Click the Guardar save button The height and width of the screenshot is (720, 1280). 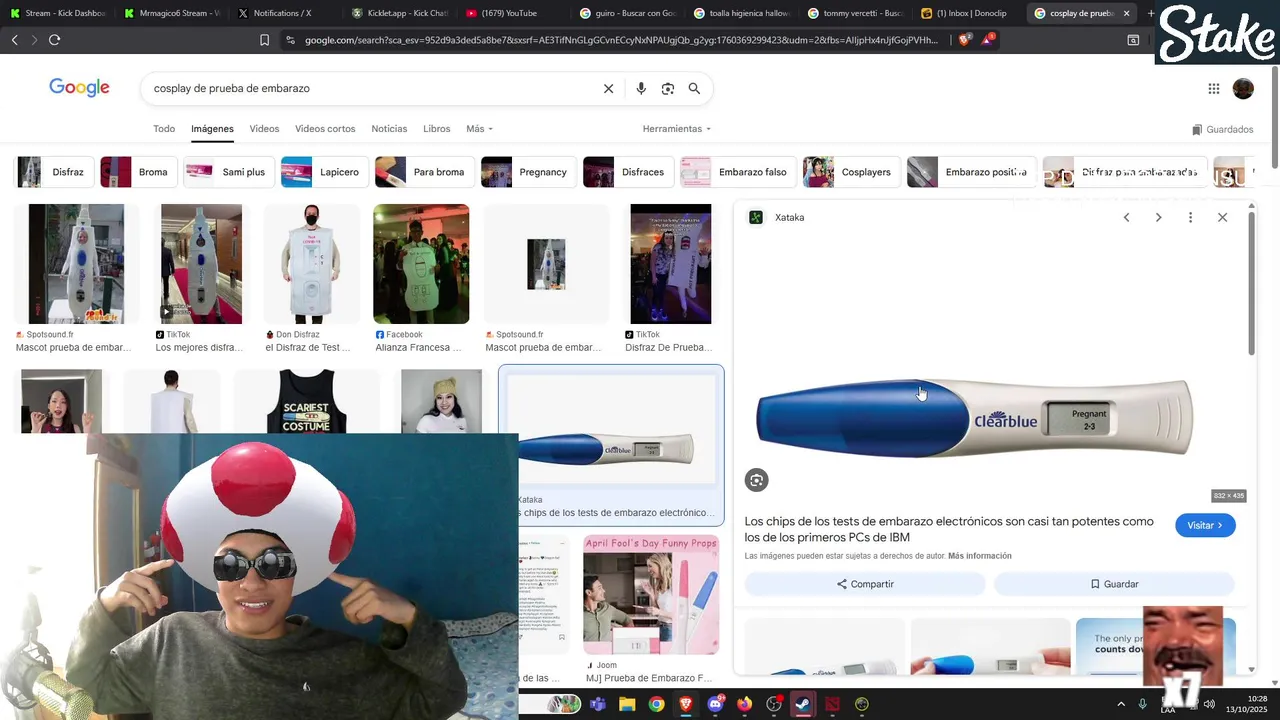pyautogui.click(x=1114, y=584)
